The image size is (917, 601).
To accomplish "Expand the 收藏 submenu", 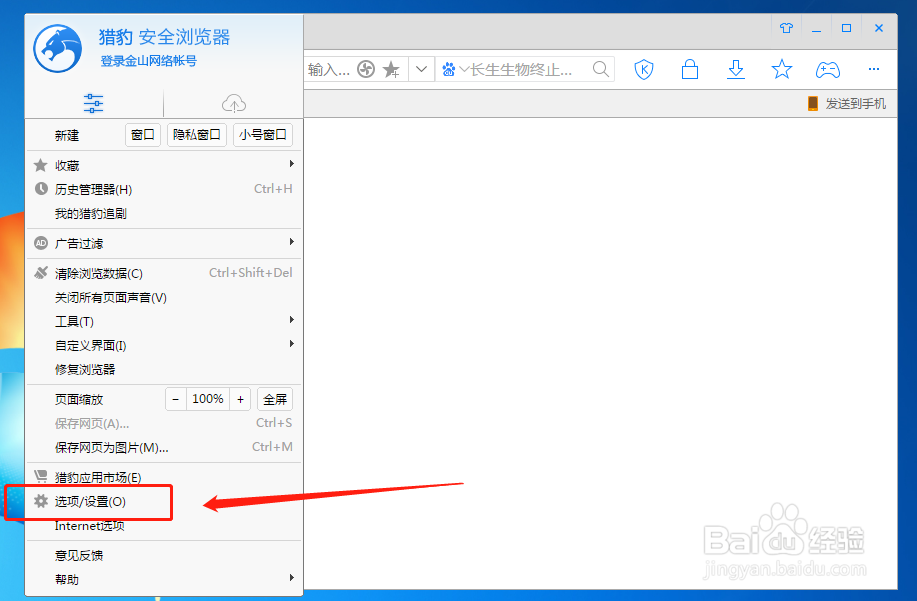I will 164,165.
